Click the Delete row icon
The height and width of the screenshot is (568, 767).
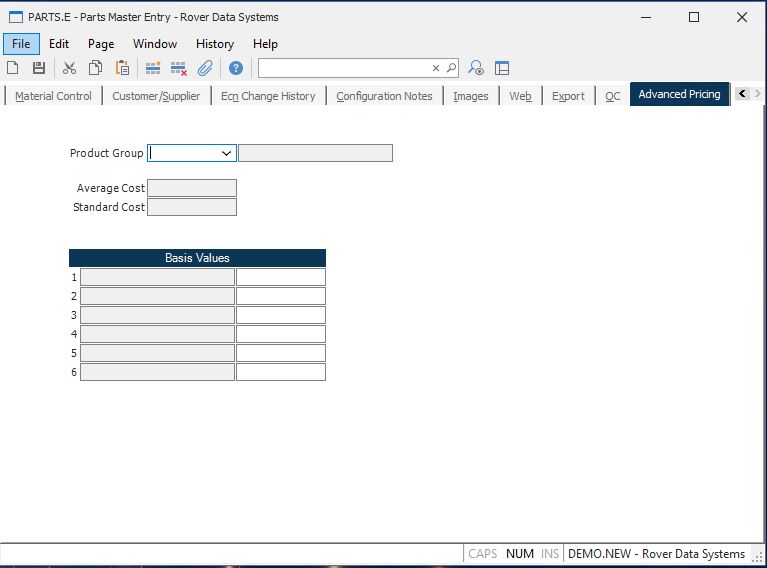pyautogui.click(x=179, y=68)
